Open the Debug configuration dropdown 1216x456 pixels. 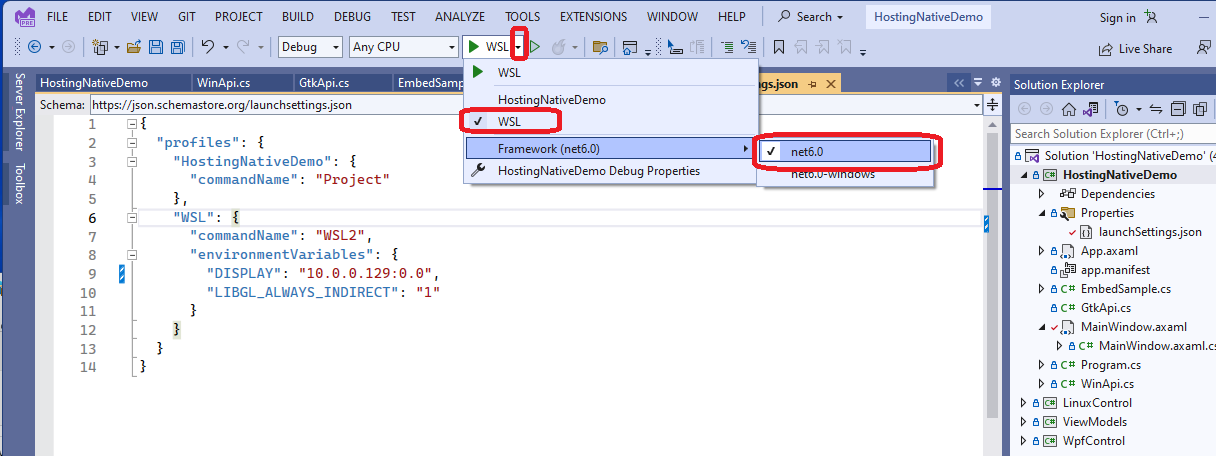310,47
